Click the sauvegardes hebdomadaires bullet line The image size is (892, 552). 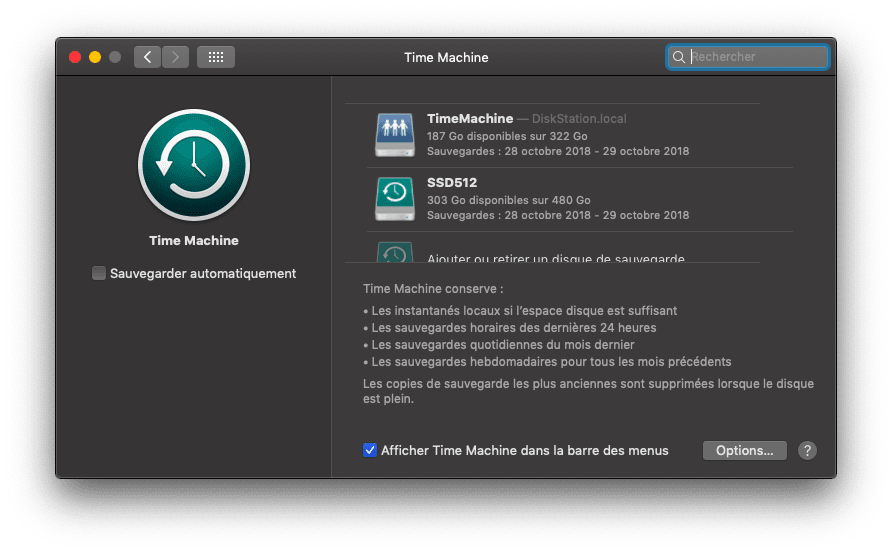pos(547,362)
